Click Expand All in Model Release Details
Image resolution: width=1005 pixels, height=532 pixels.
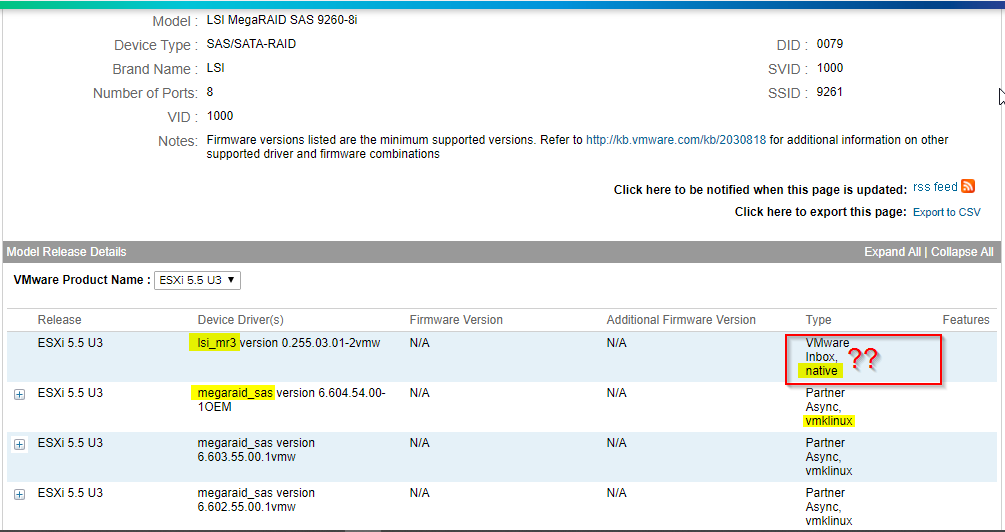892,252
